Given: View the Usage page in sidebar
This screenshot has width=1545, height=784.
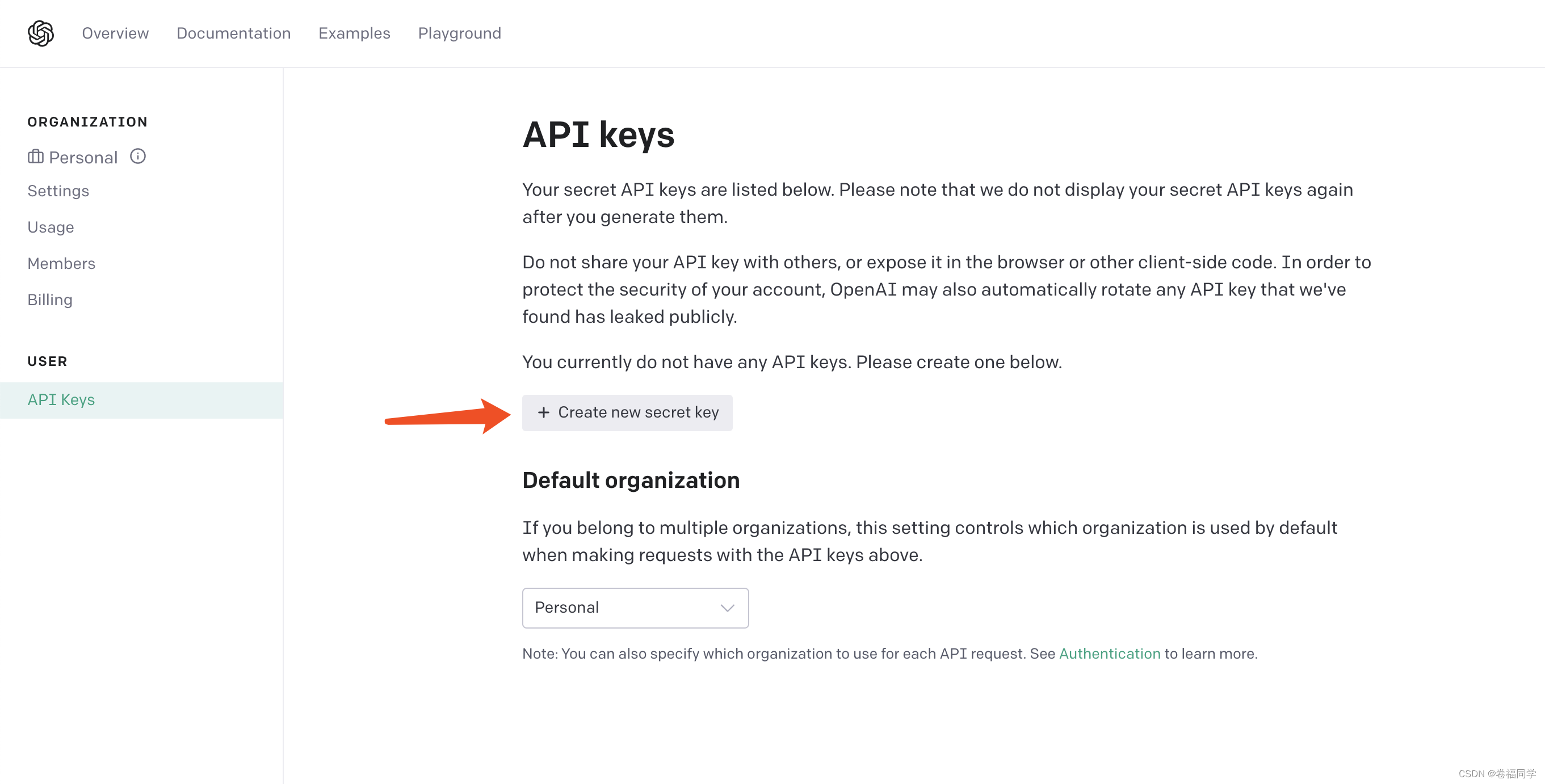Looking at the screenshot, I should coord(51,227).
